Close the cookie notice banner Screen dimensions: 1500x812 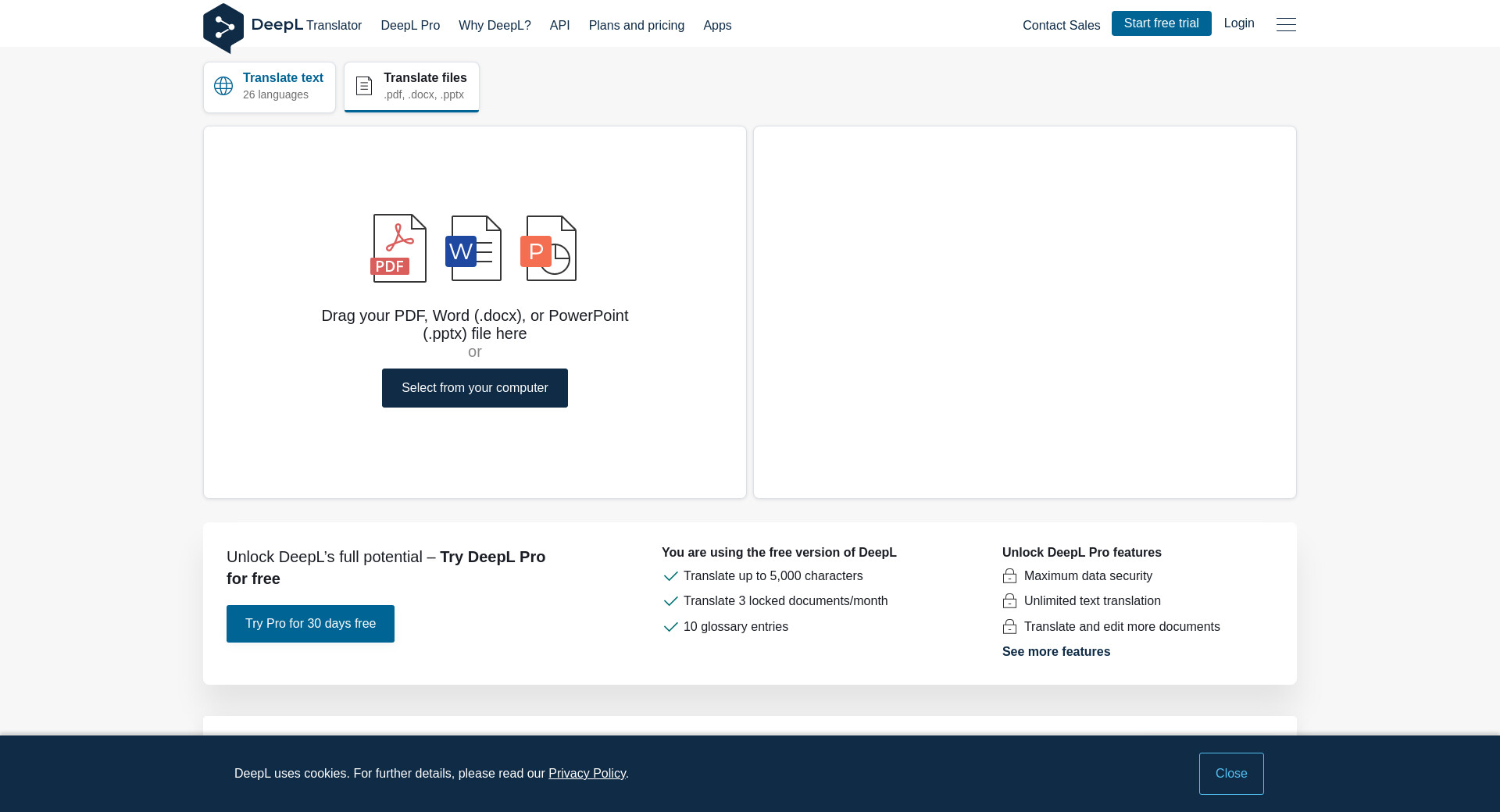tap(1231, 774)
